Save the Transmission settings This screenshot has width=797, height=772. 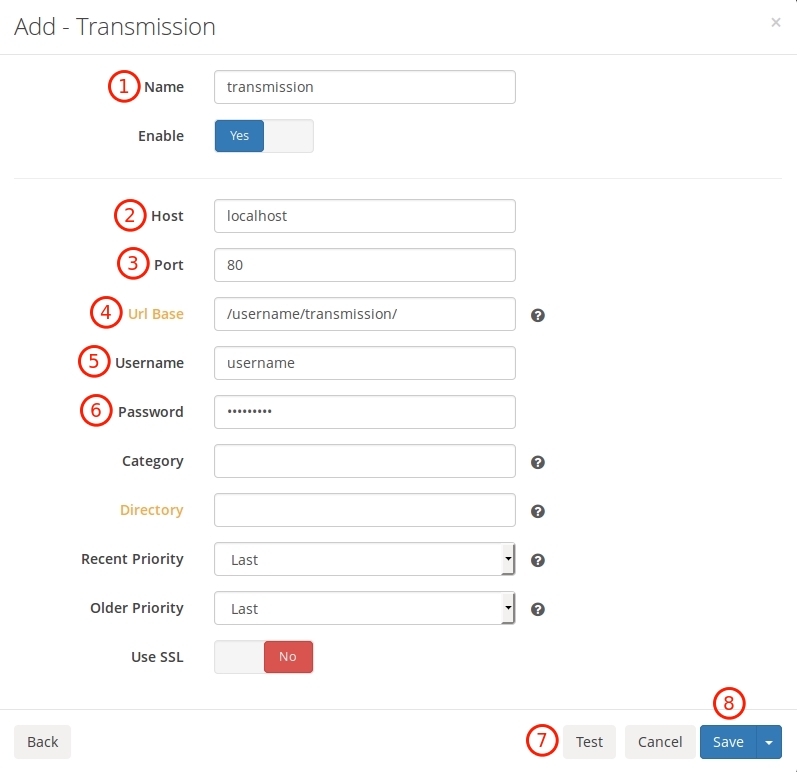pos(728,742)
